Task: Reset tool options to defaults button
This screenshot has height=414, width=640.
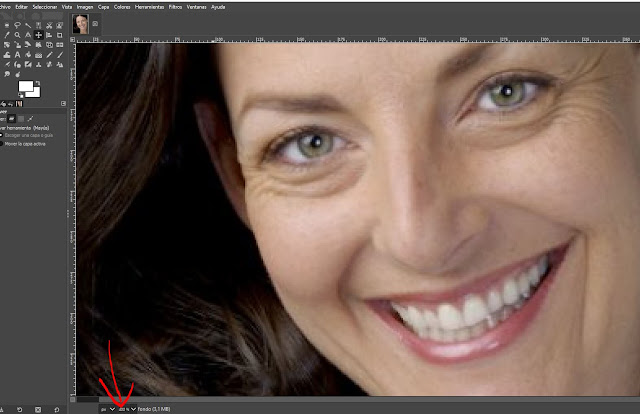Action: point(57,410)
